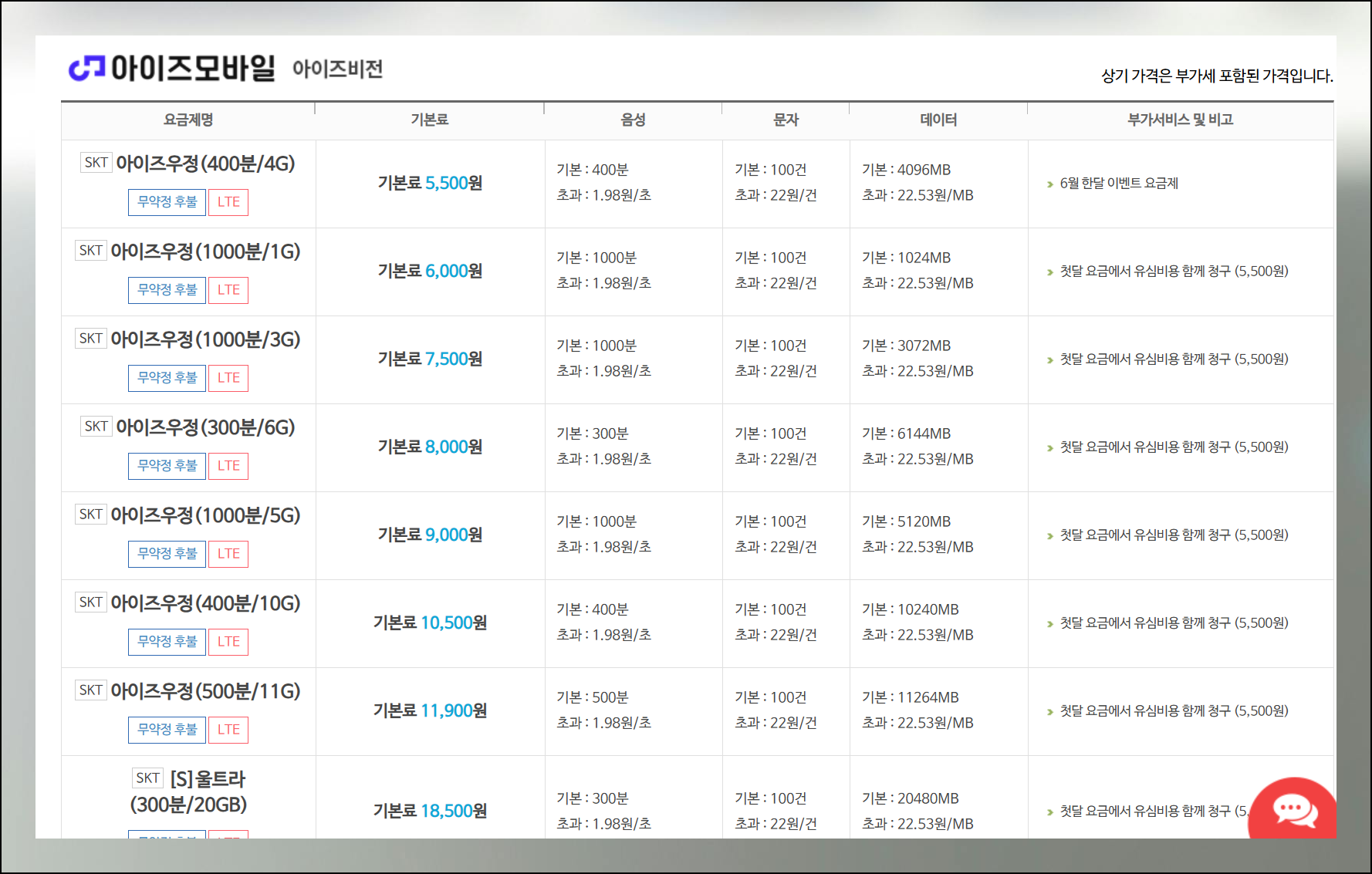Click data cell 기본 : 11264MB

click(911, 697)
